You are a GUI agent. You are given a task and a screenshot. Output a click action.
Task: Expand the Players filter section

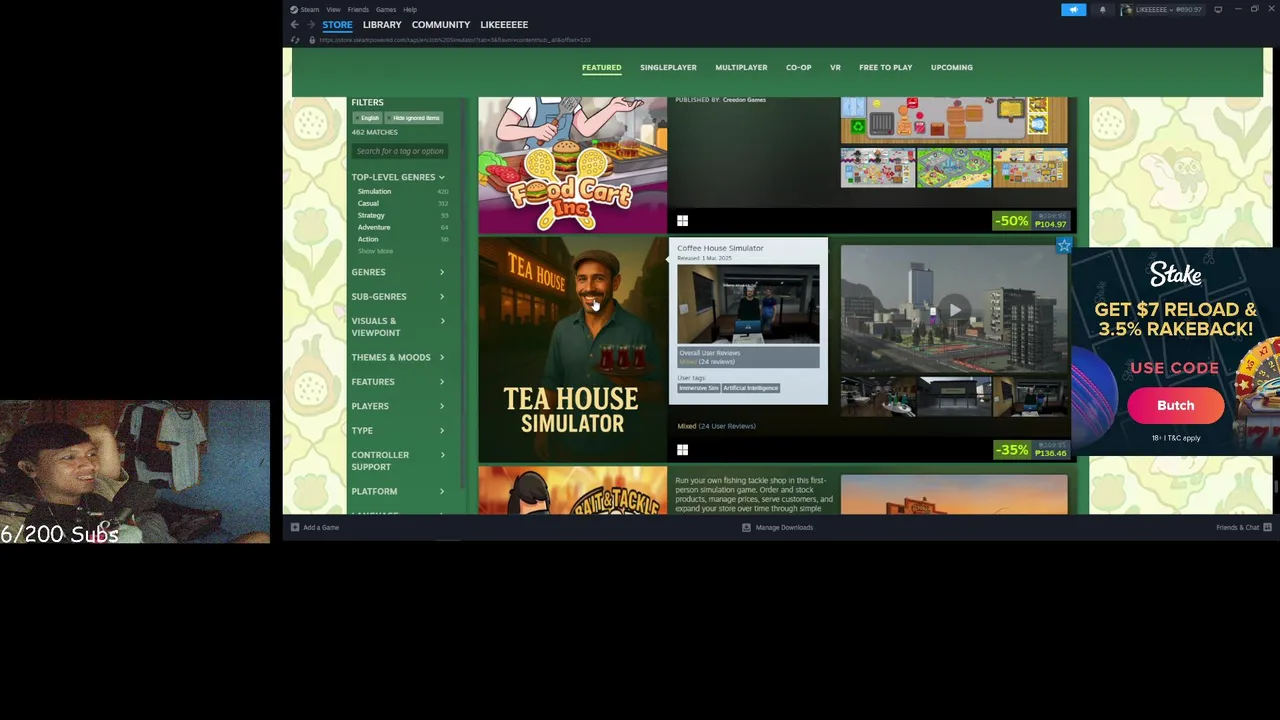tap(398, 406)
